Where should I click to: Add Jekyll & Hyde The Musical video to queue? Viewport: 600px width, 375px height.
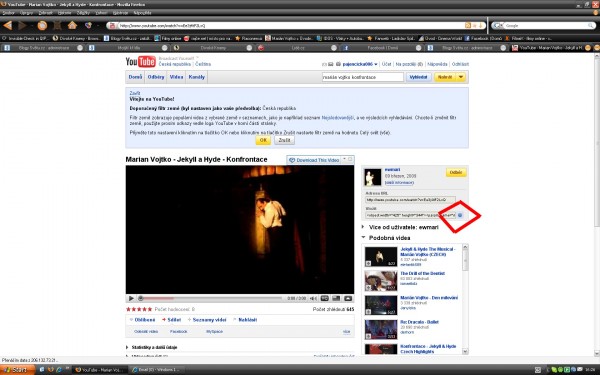point(368,263)
